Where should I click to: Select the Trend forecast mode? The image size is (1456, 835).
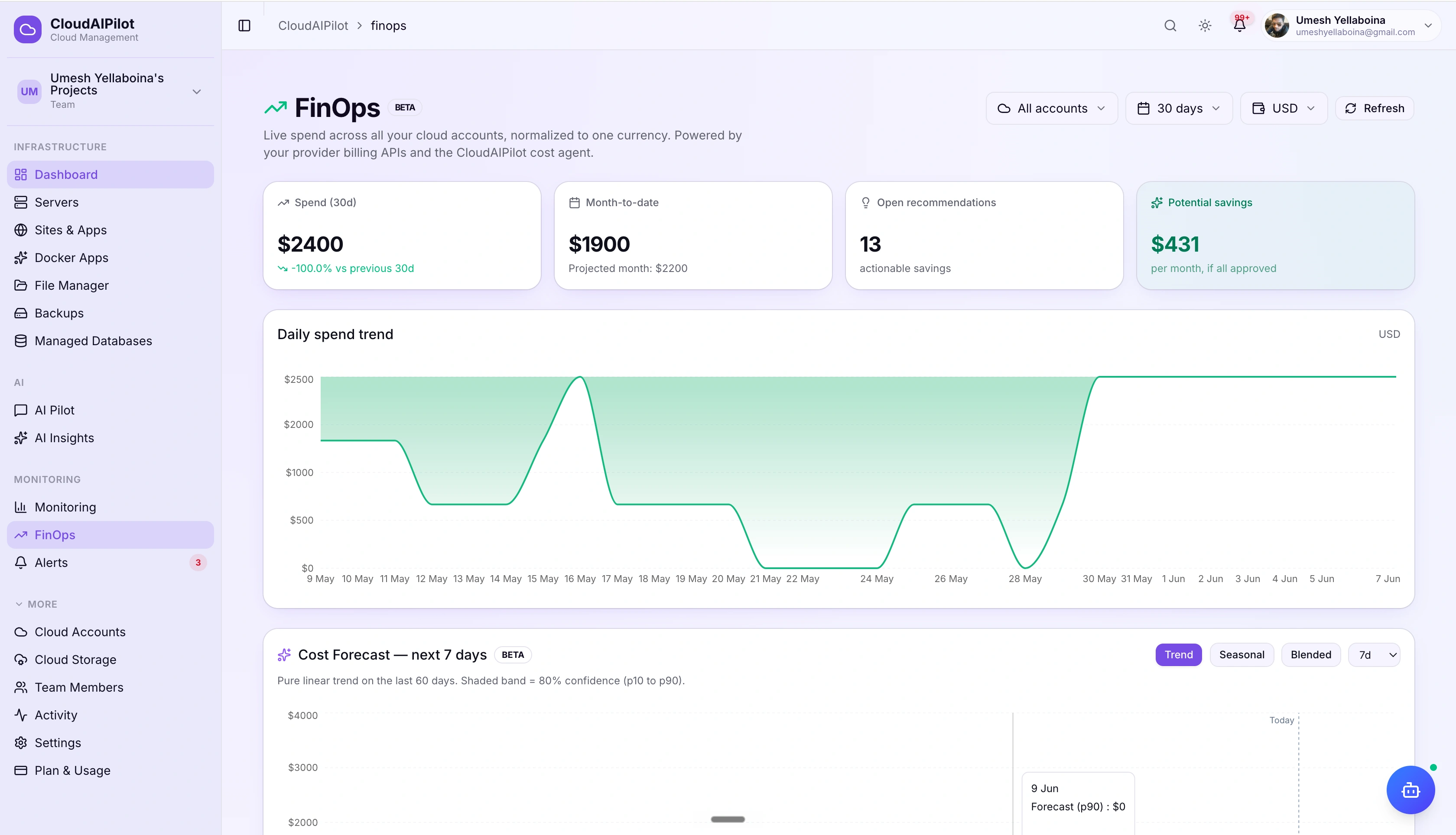[1178, 655]
